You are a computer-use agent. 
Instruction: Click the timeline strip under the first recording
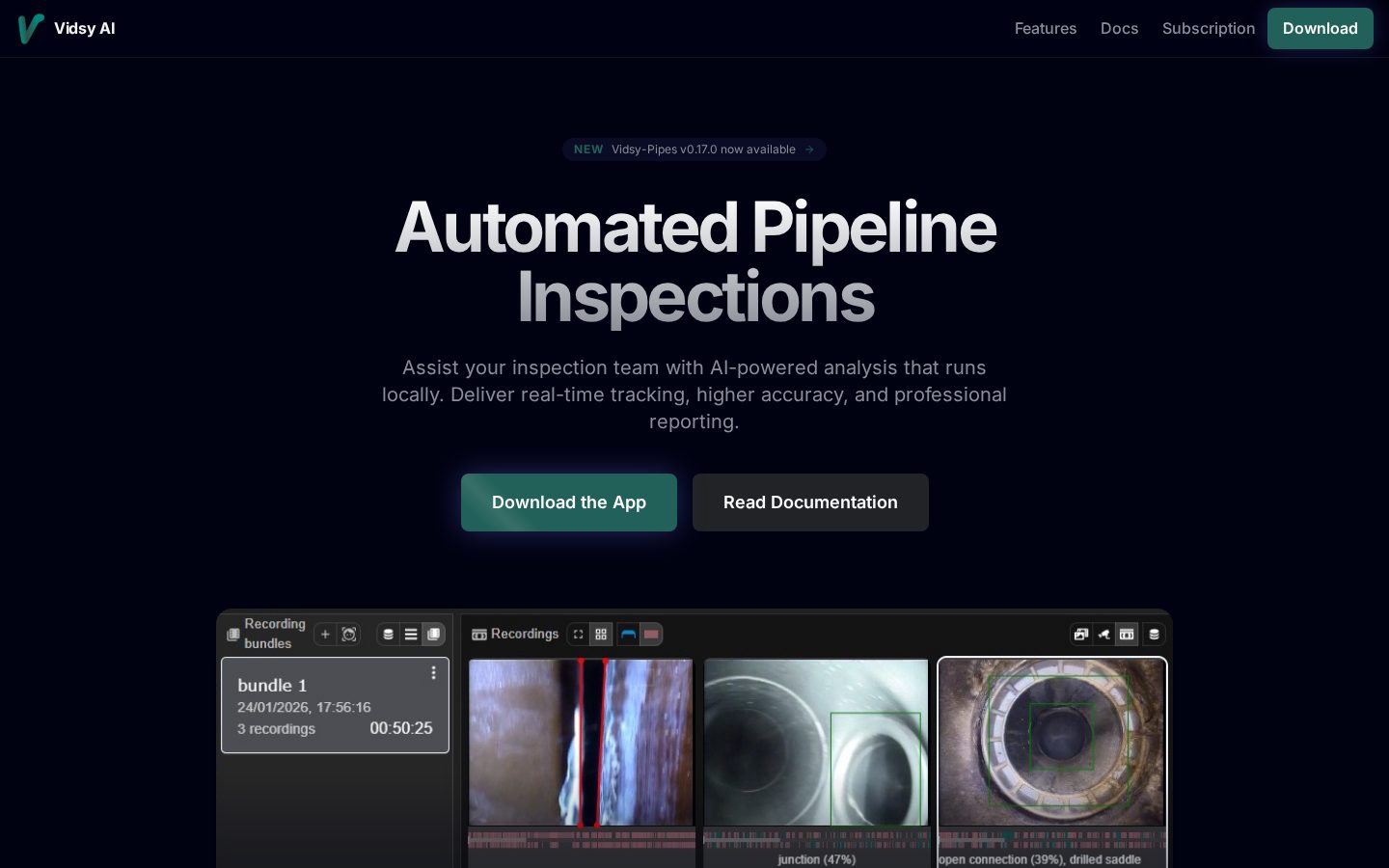582,839
